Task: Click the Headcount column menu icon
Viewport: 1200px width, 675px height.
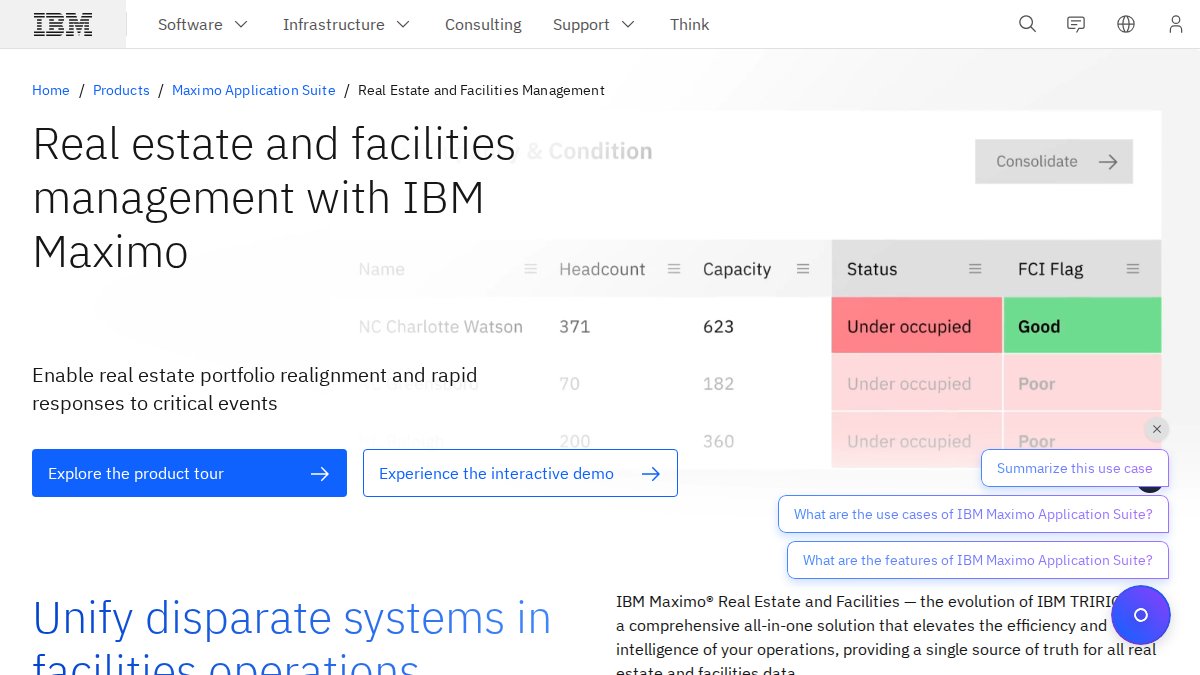Action: [x=674, y=269]
